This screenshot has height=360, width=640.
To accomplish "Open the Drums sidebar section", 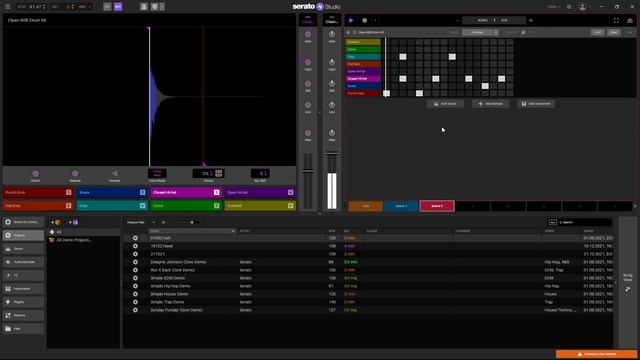I will (x=24, y=249).
